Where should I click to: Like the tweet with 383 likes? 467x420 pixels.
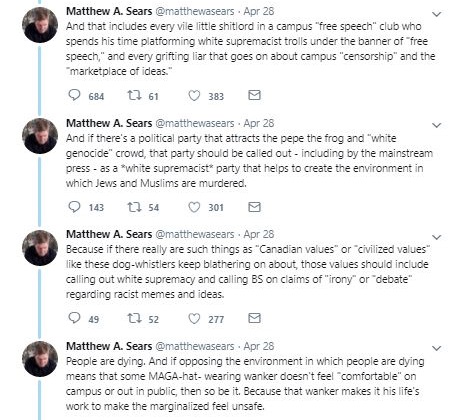[x=194, y=96]
